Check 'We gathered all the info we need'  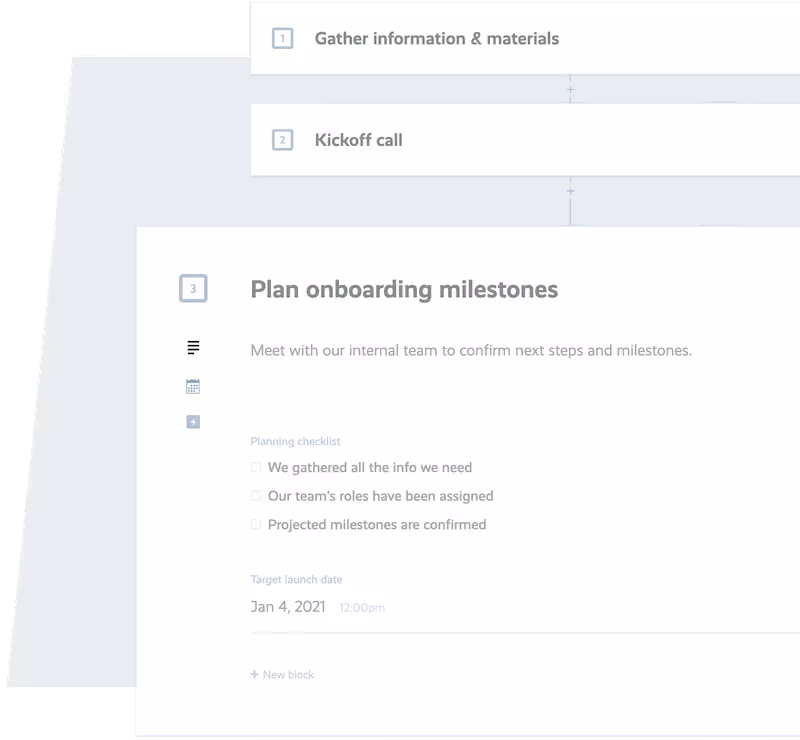pos(254,467)
